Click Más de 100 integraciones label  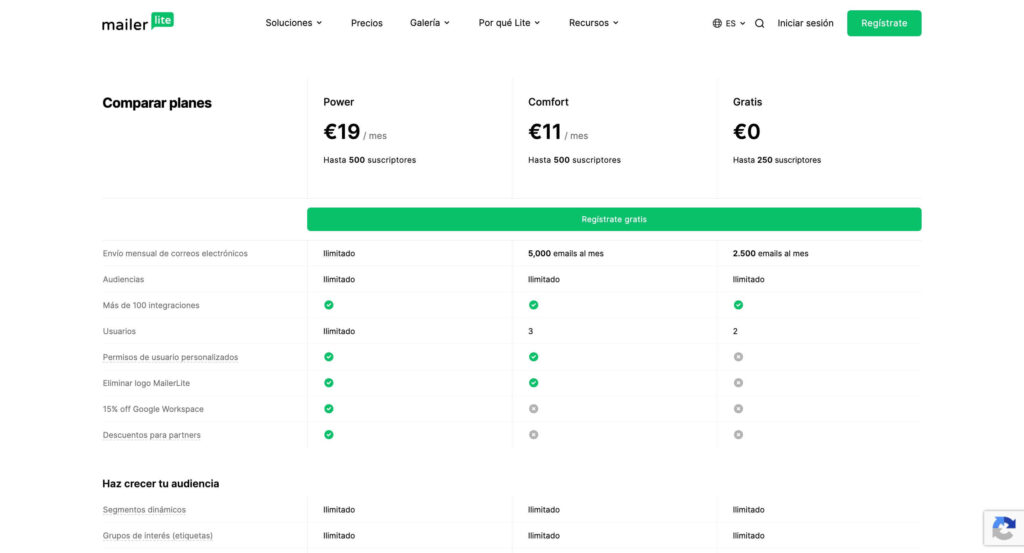tap(151, 306)
